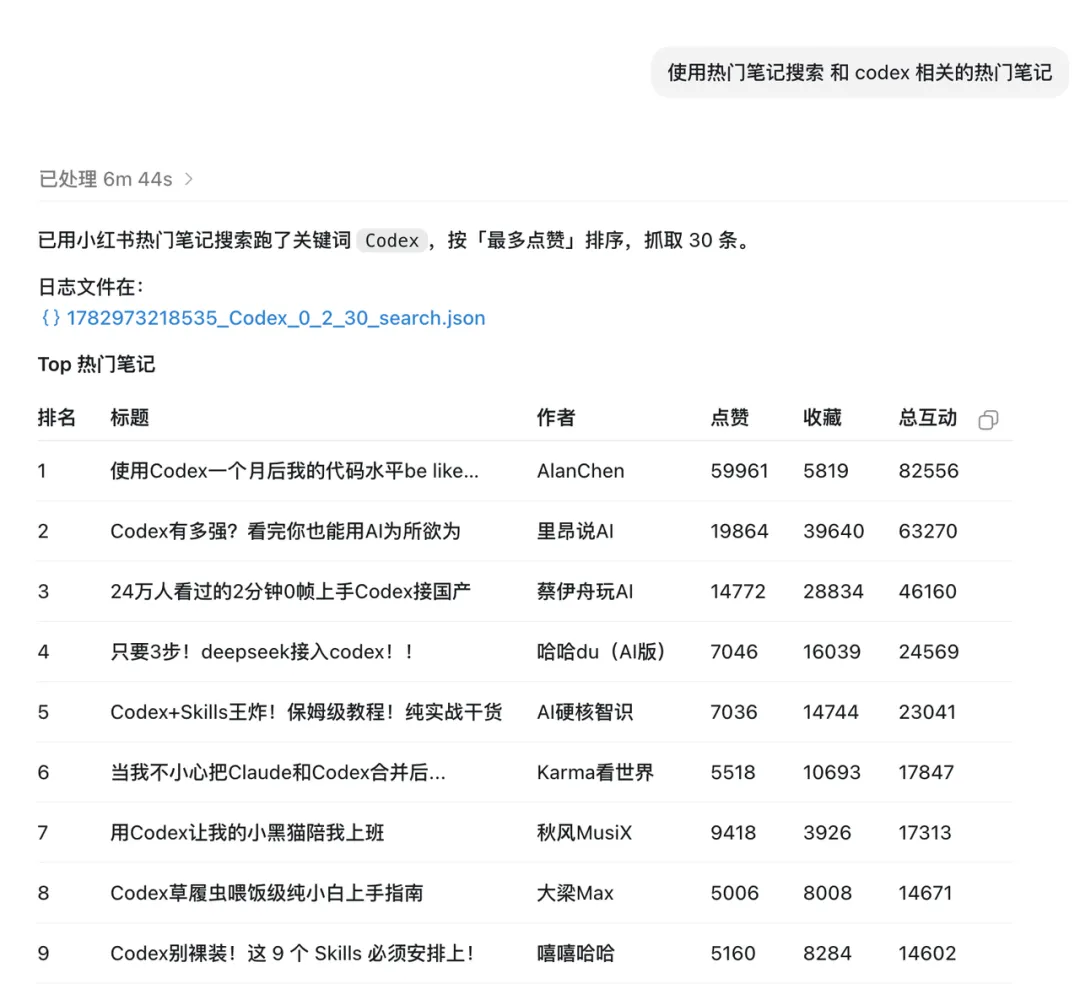The width and height of the screenshot is (1080, 1000).
Task: Click the total interactions value 14671
Action: (x=925, y=893)
